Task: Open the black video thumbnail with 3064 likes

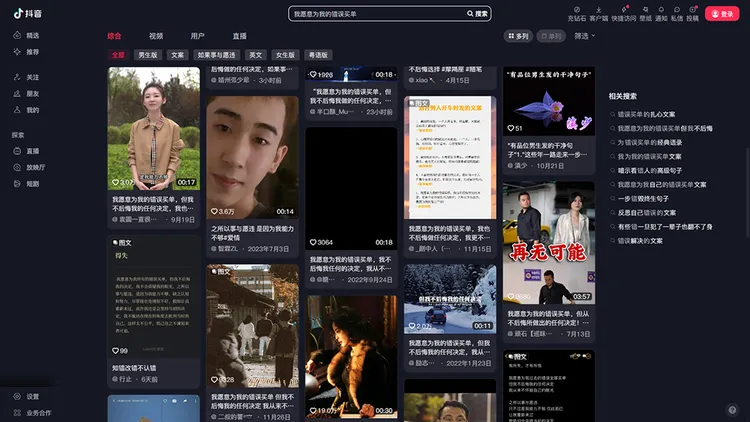Action: 351,188
